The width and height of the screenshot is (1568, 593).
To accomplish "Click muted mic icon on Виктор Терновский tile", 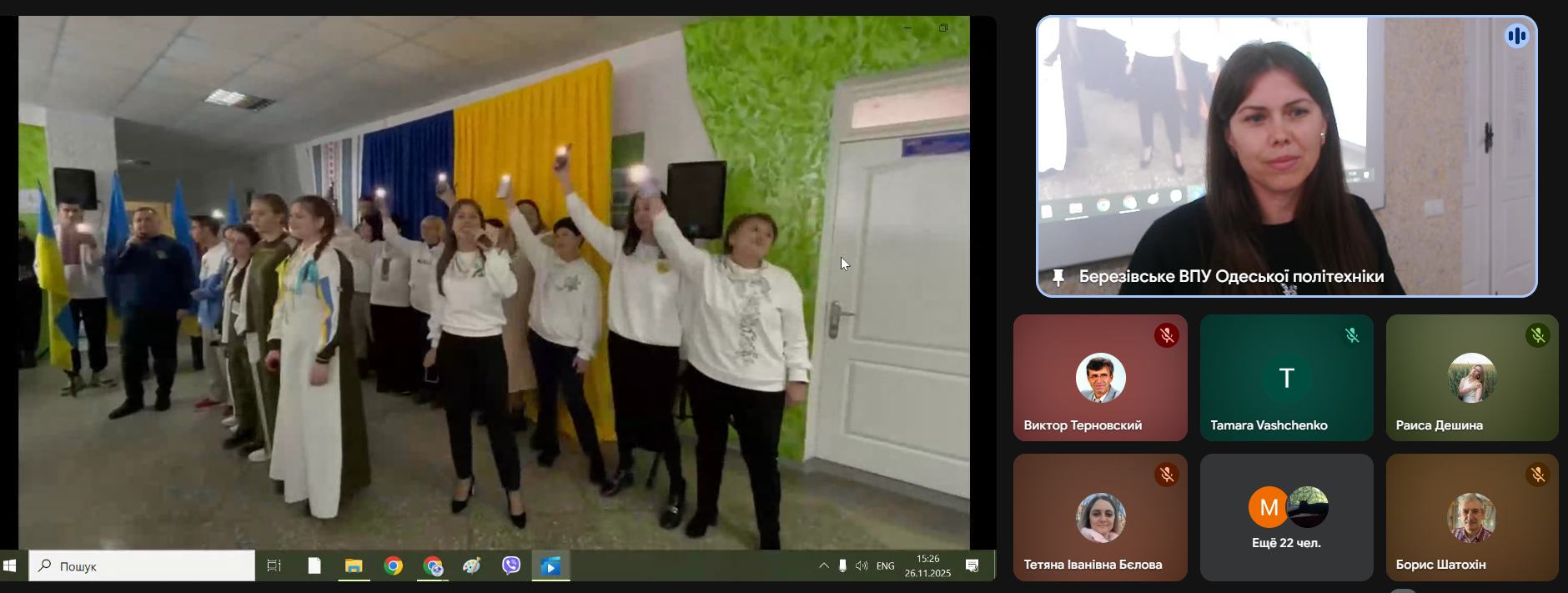I will pos(1166,335).
